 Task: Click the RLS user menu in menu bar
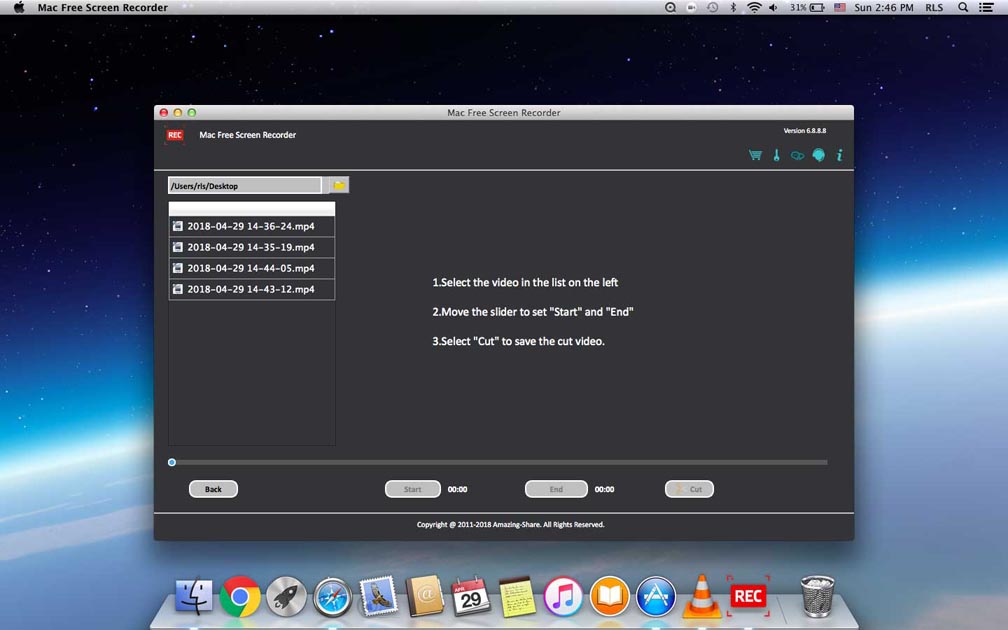[934, 8]
